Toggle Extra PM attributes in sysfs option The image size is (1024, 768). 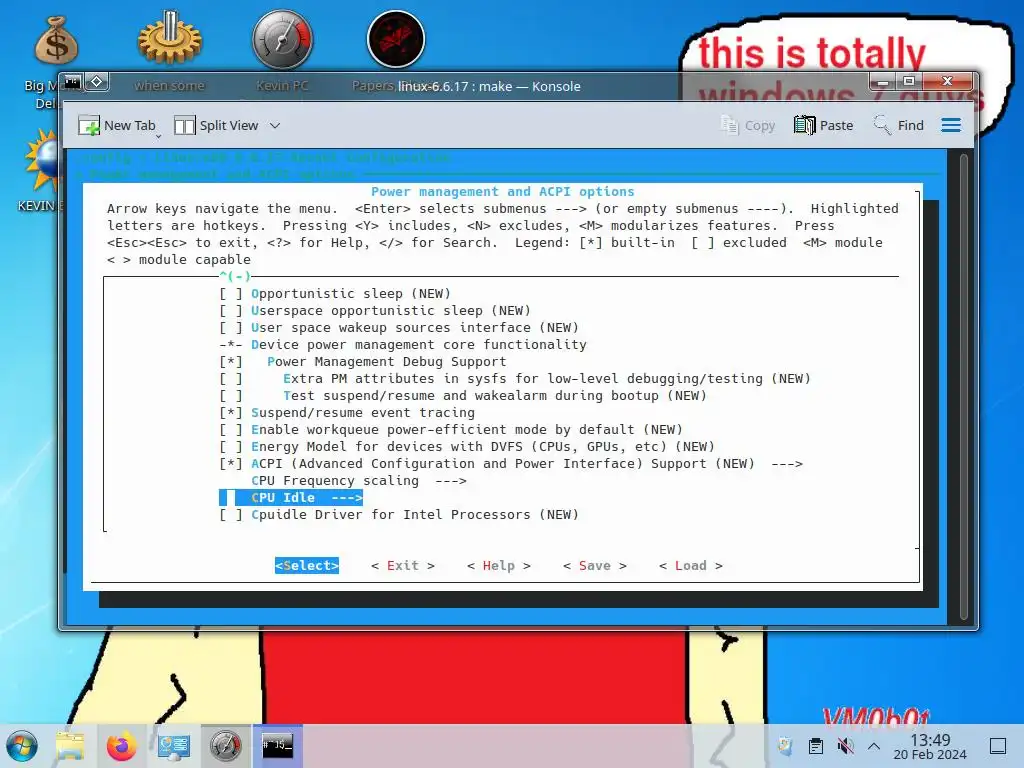(231, 379)
